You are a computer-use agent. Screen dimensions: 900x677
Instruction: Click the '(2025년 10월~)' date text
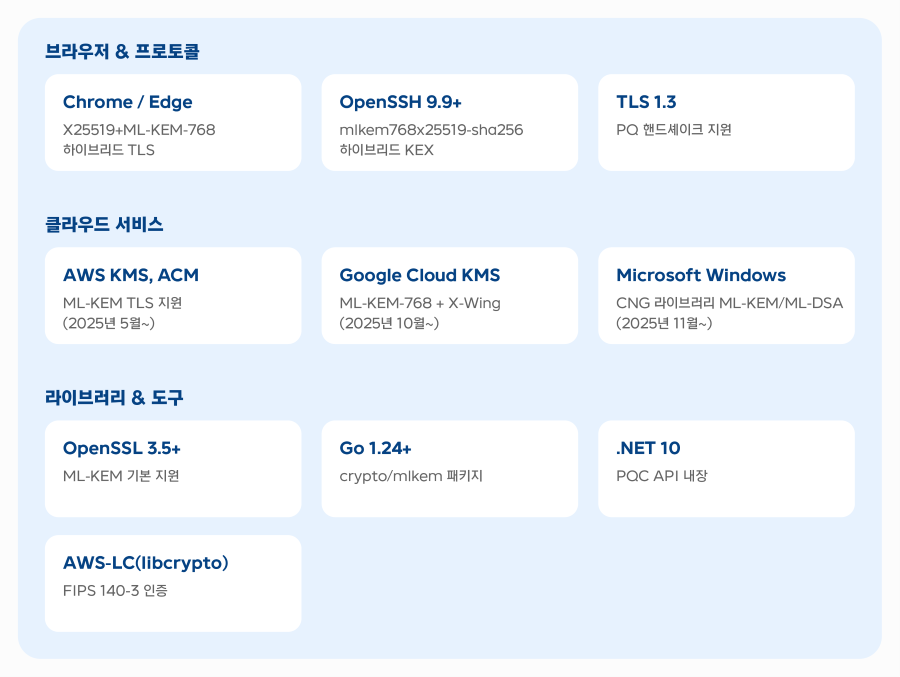click(389, 323)
